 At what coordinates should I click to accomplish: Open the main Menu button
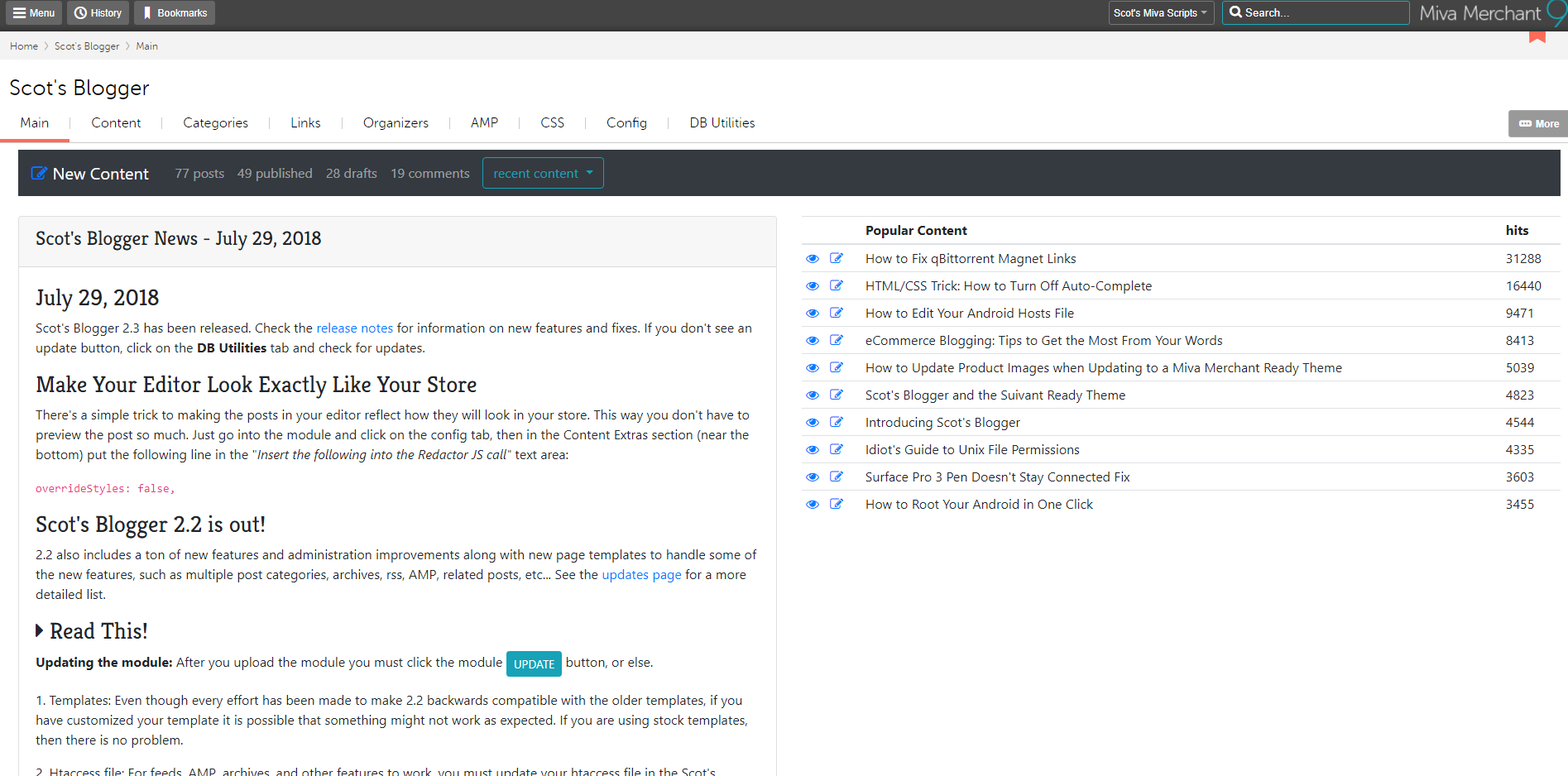(34, 13)
